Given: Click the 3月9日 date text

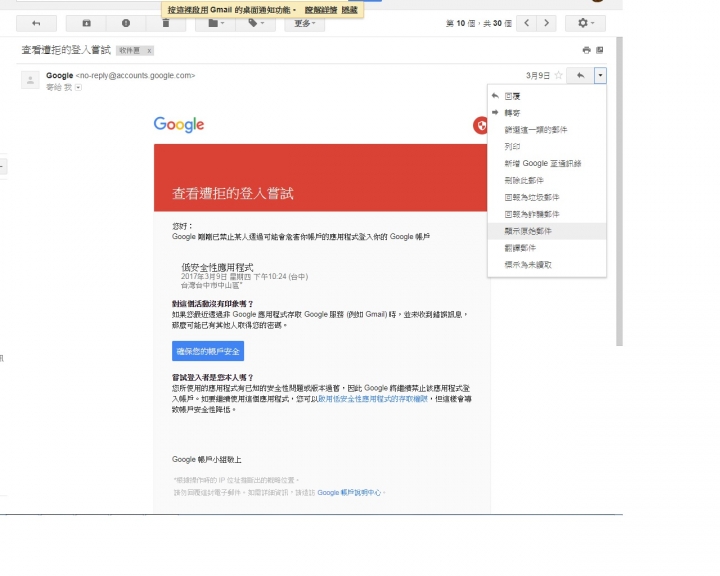Looking at the screenshot, I should pyautogui.click(x=538, y=75).
